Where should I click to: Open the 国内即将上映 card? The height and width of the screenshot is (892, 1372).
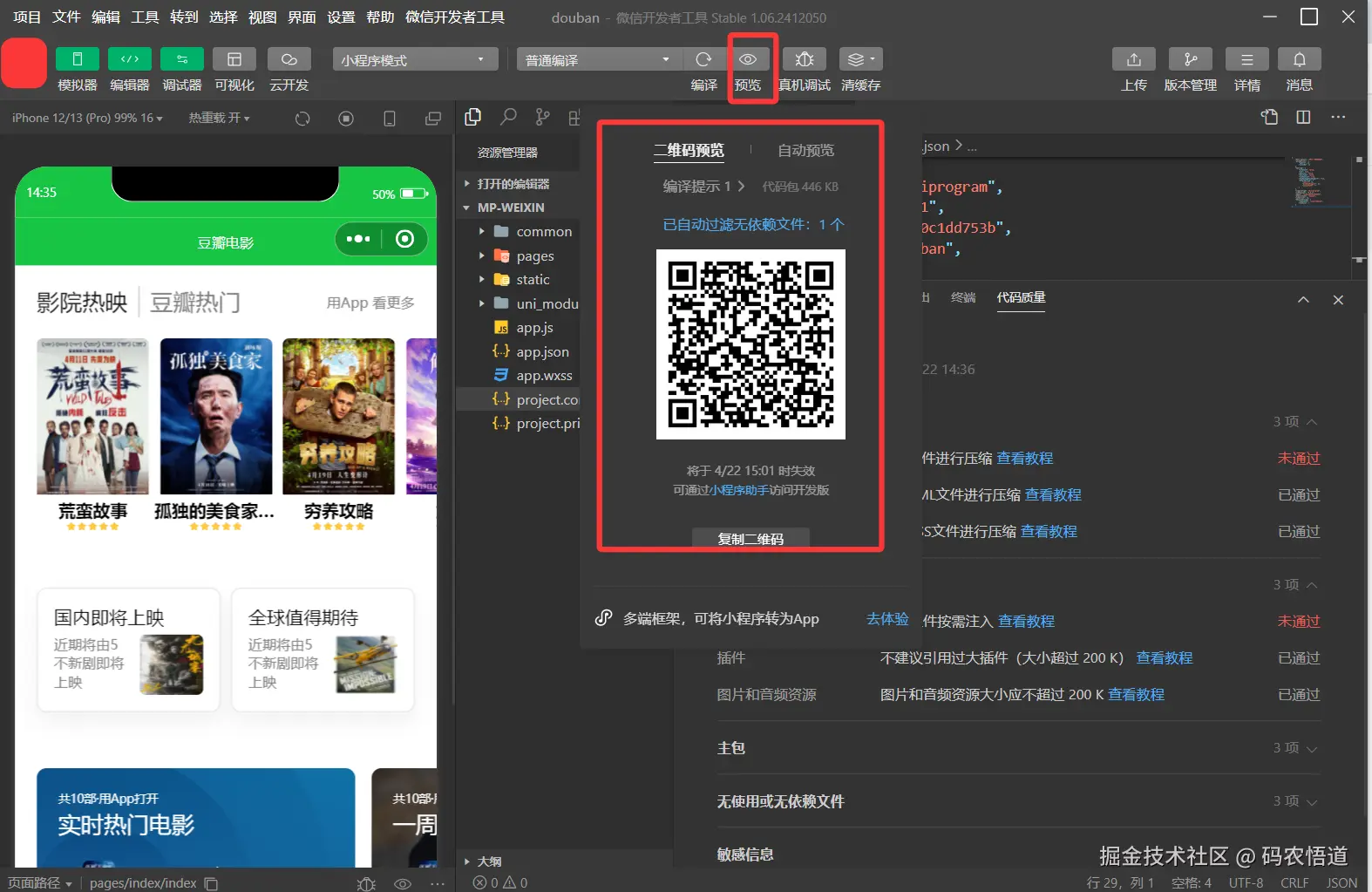129,650
